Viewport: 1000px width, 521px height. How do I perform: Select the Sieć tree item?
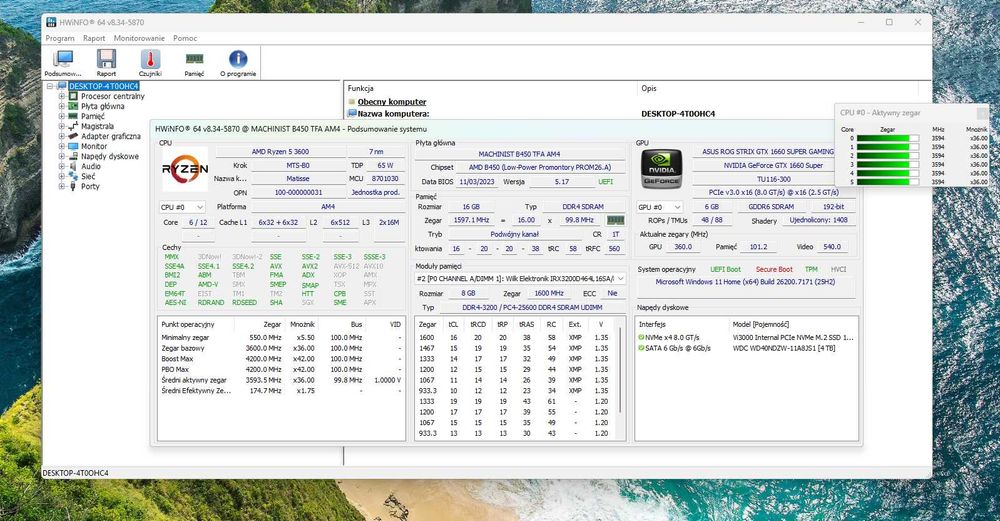click(x=88, y=177)
